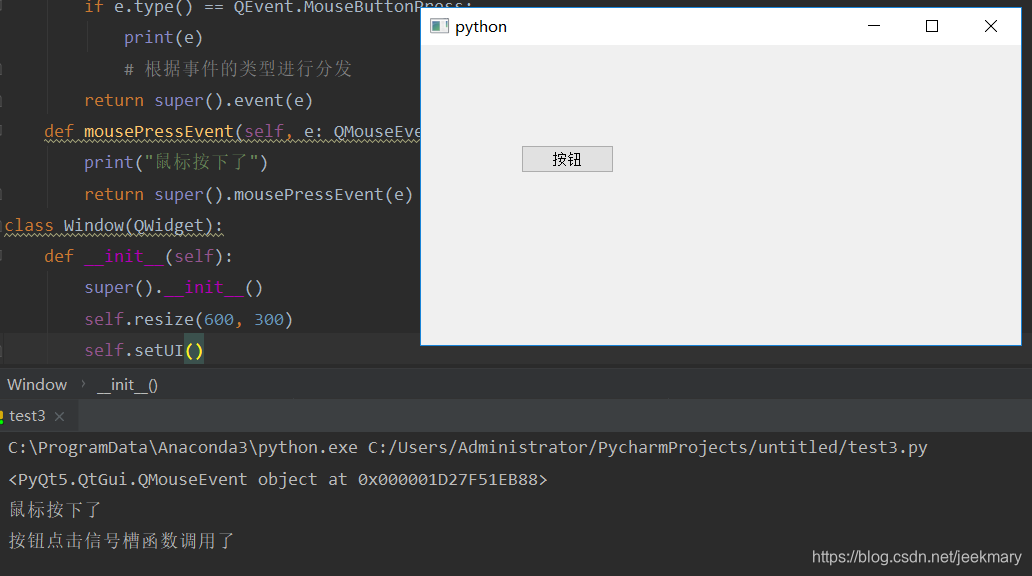Click the QMouseEvent object output line
The height and width of the screenshot is (576, 1032).
(x=278, y=479)
